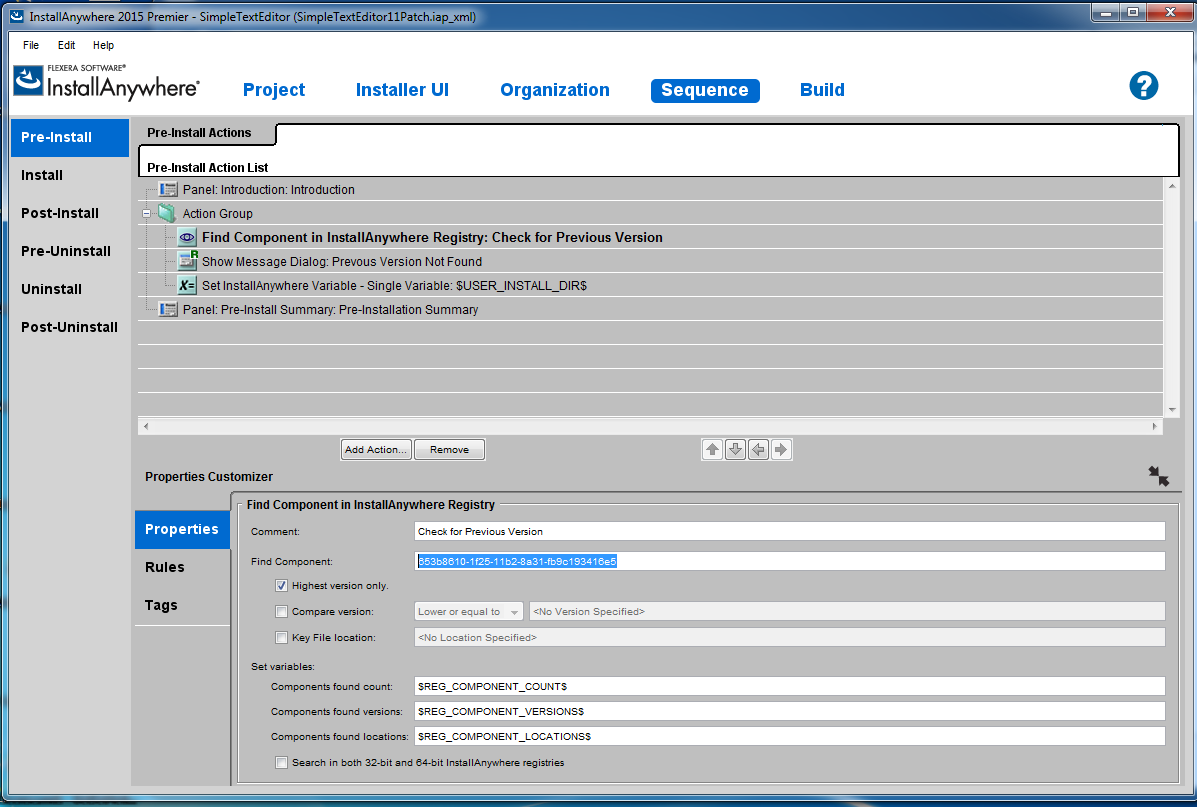Click the Add Action button
The image size is (1197, 807).
tap(376, 450)
